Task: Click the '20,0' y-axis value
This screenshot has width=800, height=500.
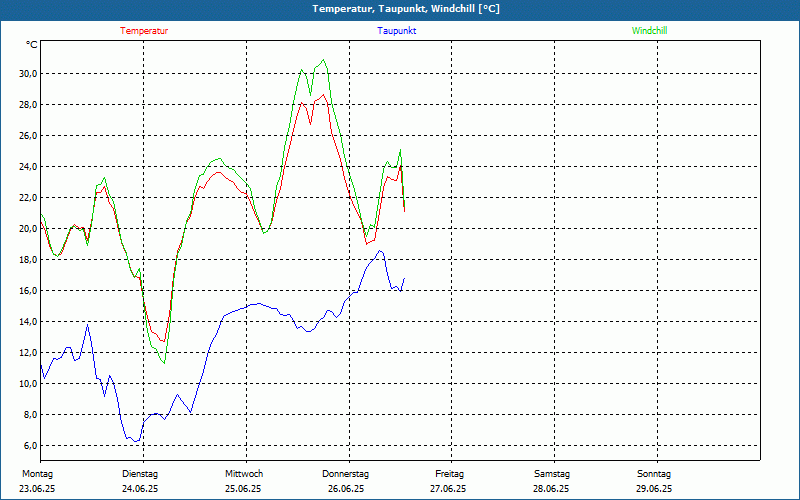Action: tap(27, 229)
